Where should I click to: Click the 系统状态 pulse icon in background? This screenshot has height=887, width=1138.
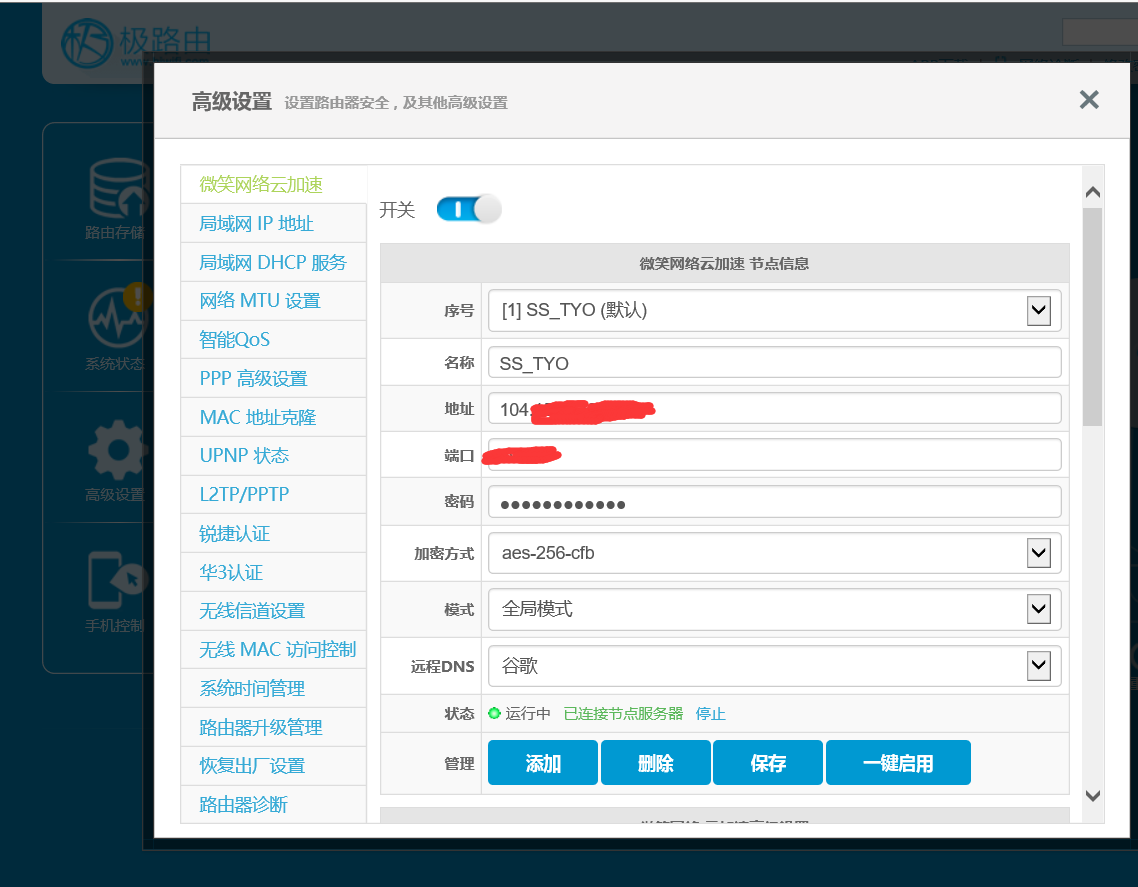117,317
